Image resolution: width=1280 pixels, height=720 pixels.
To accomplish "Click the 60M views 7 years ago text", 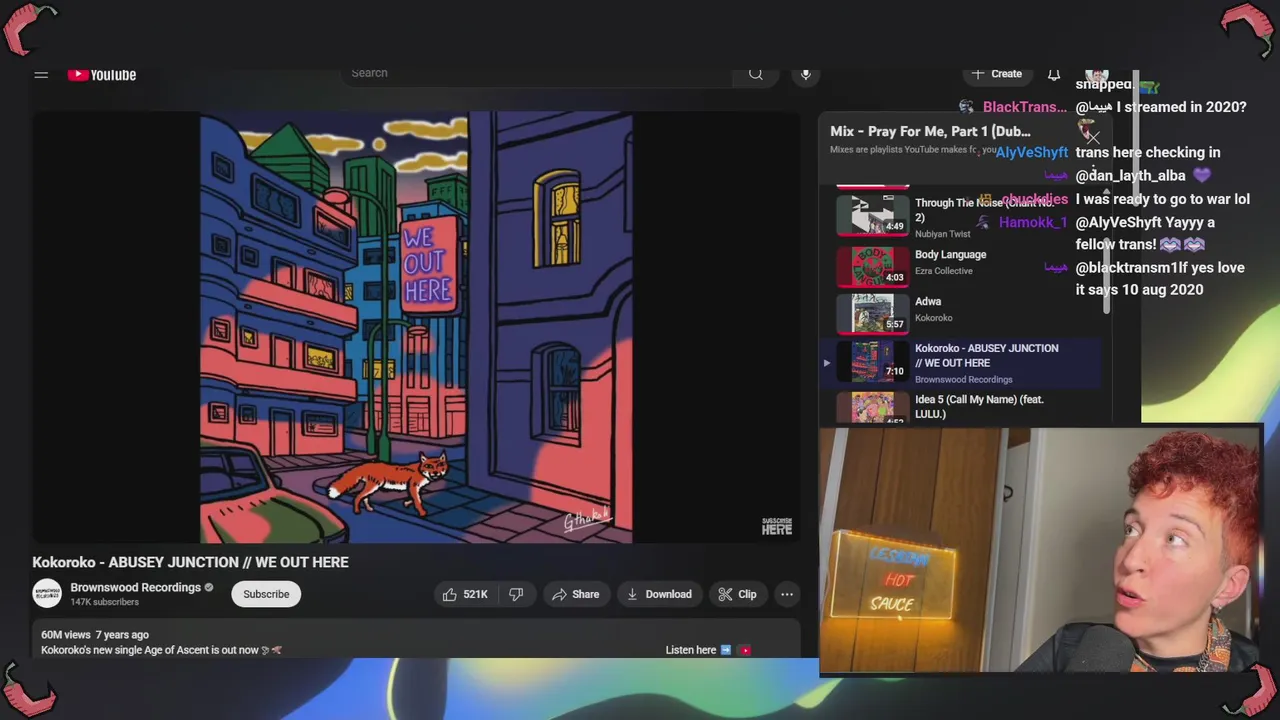I will click(95, 635).
